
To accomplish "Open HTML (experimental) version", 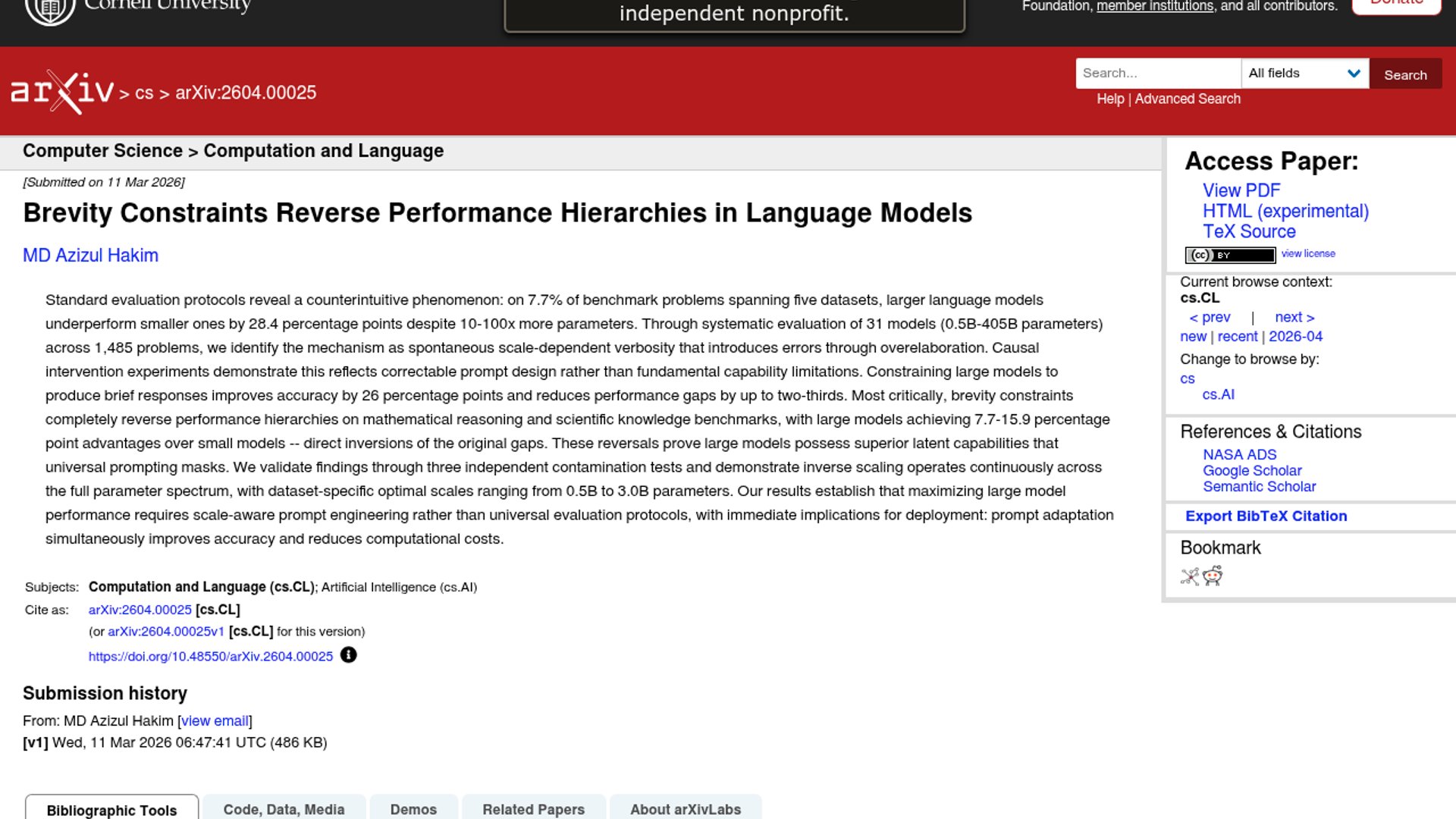I will pyautogui.click(x=1285, y=211).
